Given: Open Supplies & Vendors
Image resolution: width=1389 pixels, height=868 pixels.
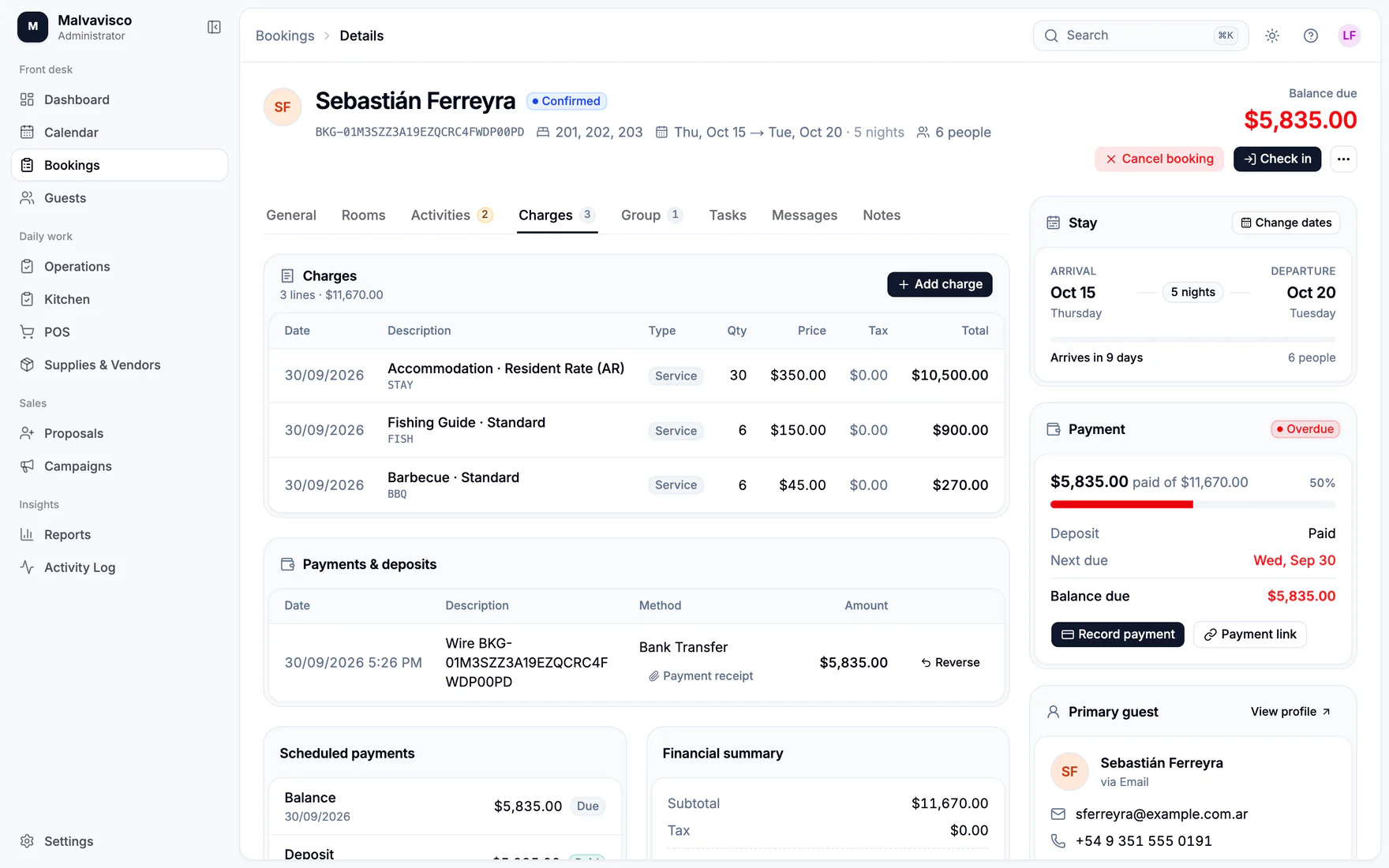Looking at the screenshot, I should (119, 365).
